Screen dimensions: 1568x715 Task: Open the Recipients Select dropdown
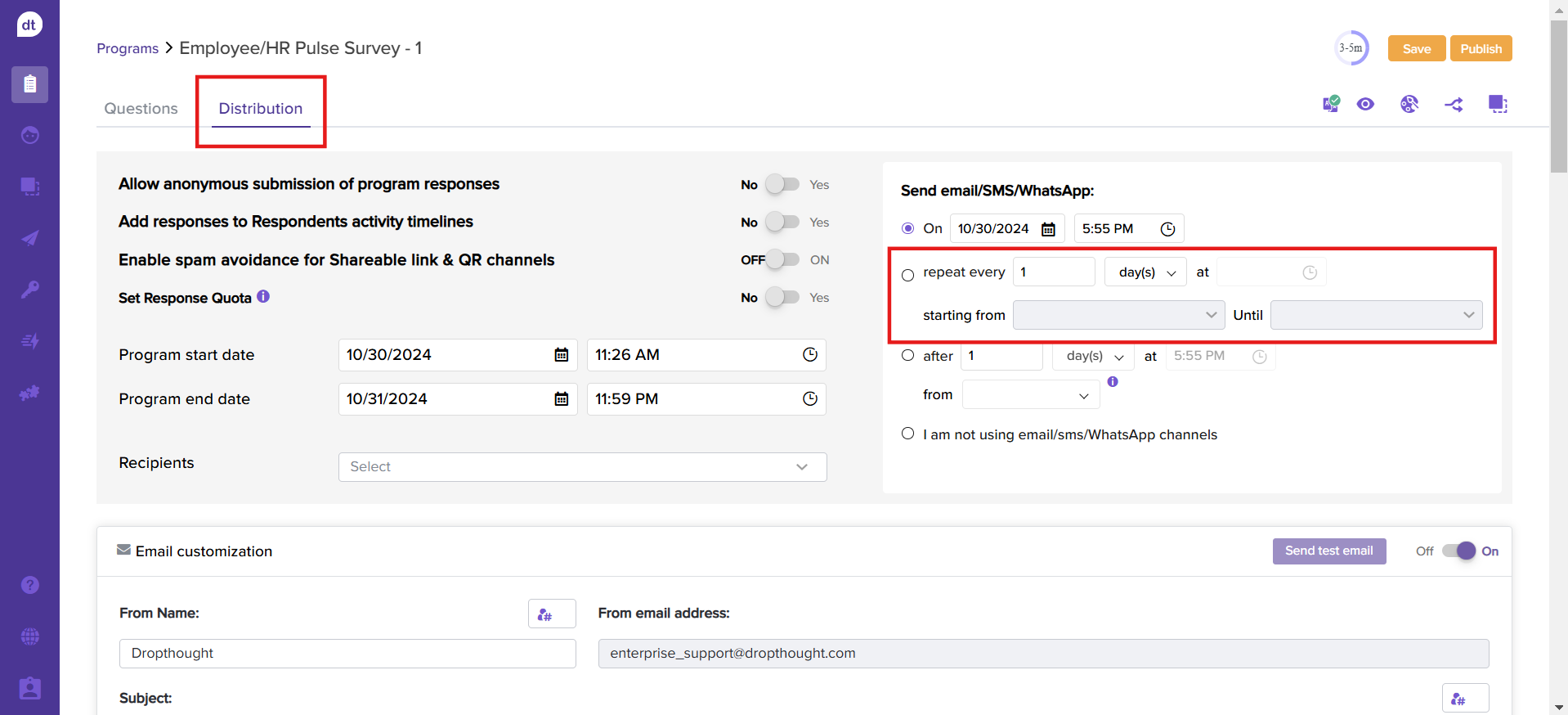tap(582, 467)
